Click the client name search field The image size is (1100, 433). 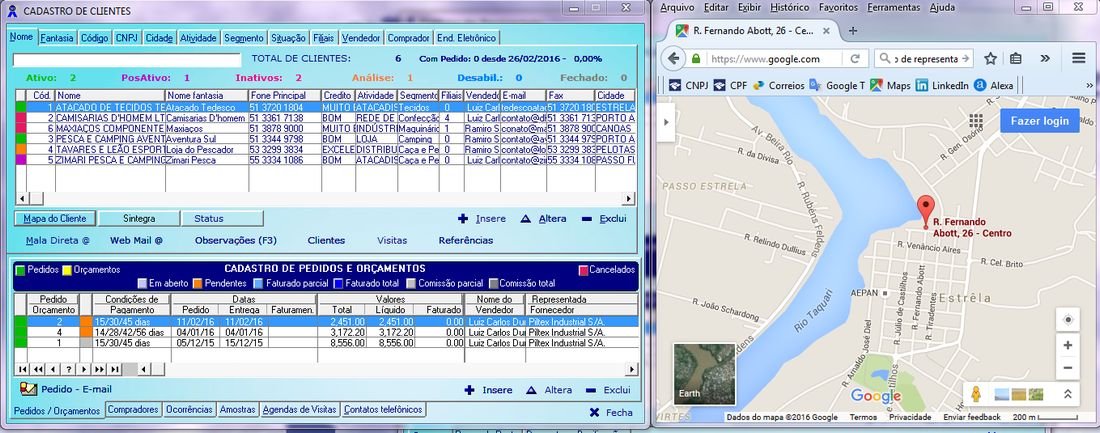126,60
